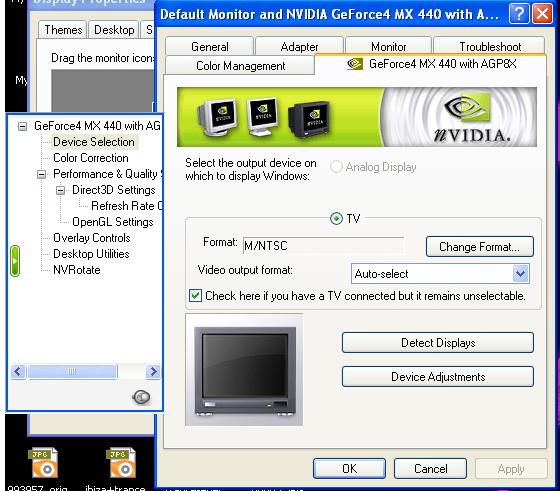Toggle TV connected but unselectable checkbox
560x491 pixels.
point(195,296)
